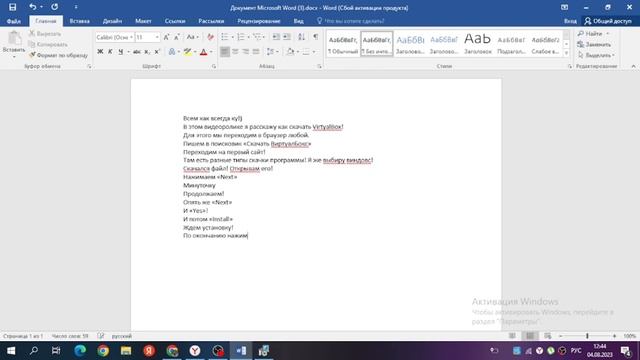640x360 pixels.
Task: Select Формат по образцу (Format Painter)
Action: pyautogui.click(x=58, y=55)
